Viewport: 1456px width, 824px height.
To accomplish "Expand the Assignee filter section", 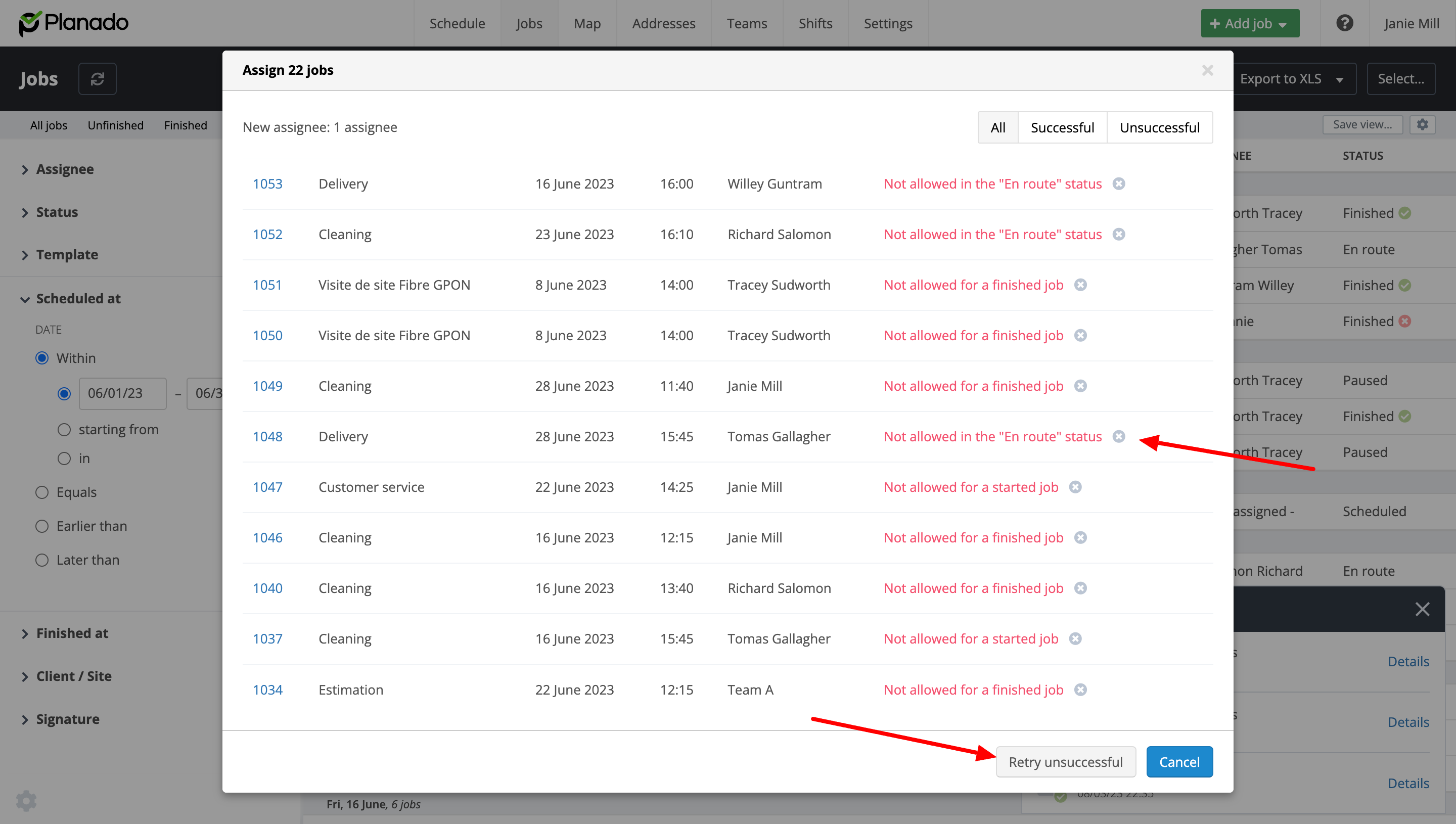I will pos(65,169).
